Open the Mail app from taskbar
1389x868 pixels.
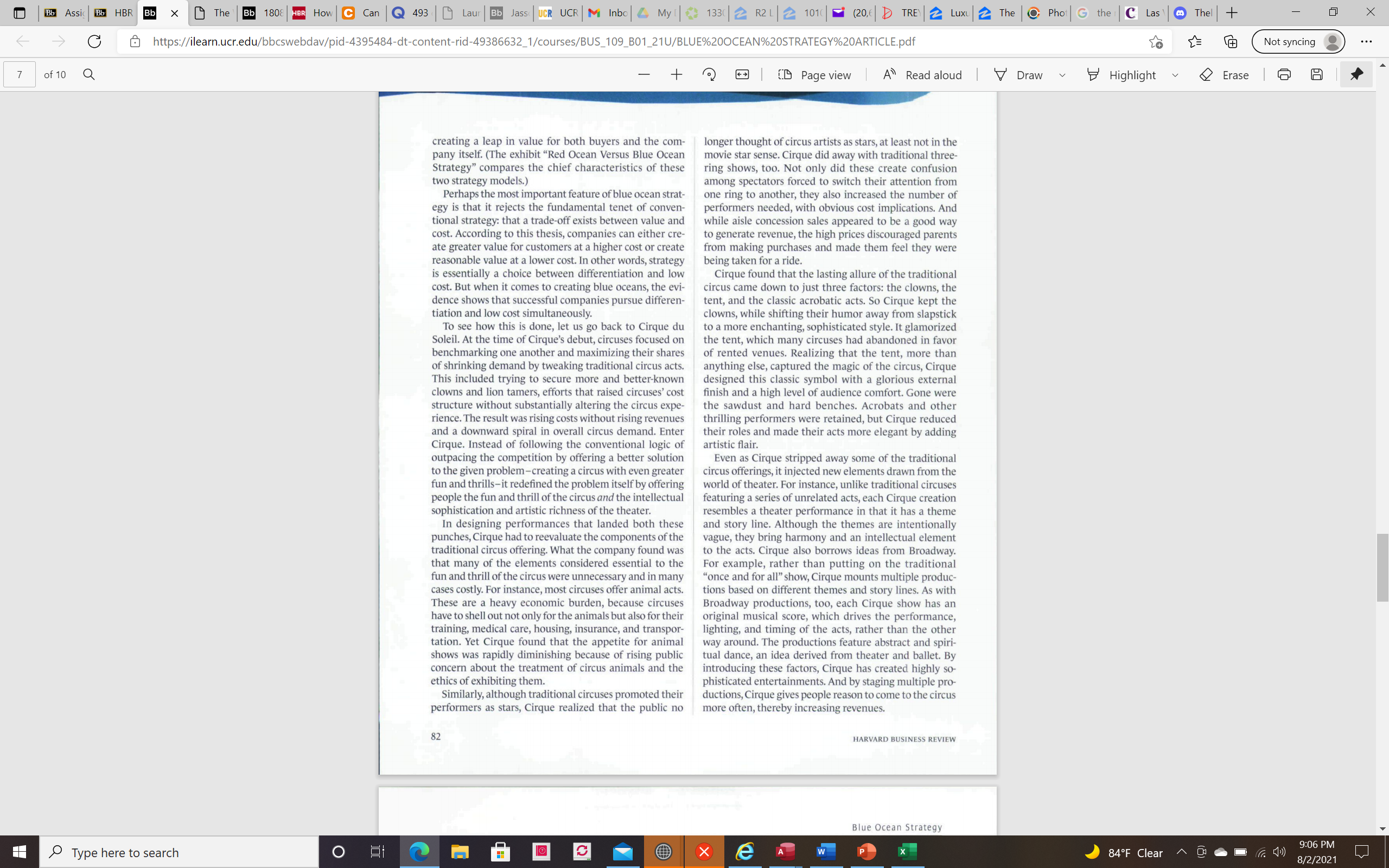pos(622,852)
